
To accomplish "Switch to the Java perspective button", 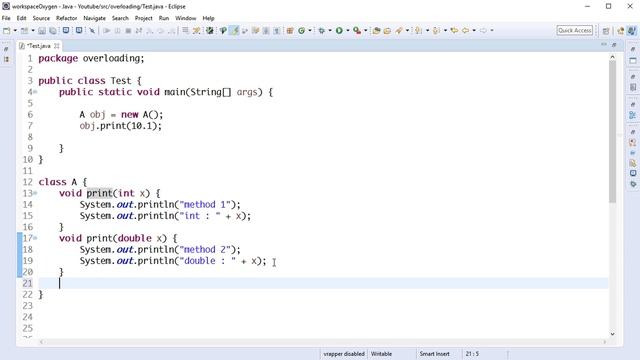I will point(632,31).
